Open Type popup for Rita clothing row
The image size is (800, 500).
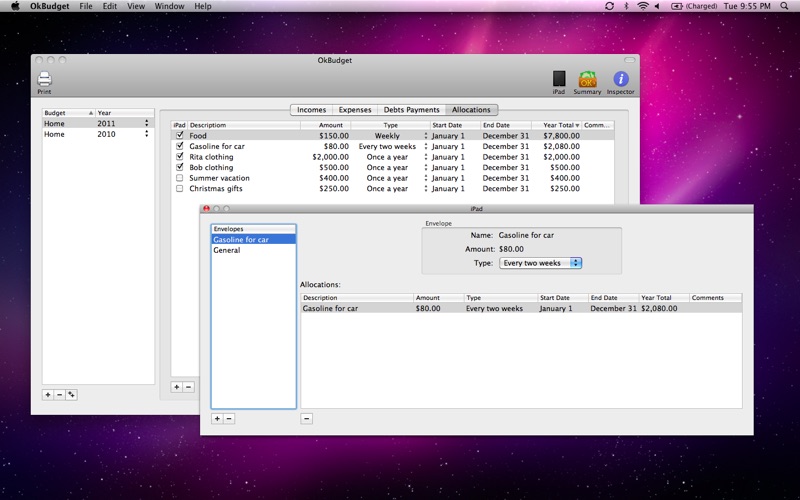[x=426, y=157]
